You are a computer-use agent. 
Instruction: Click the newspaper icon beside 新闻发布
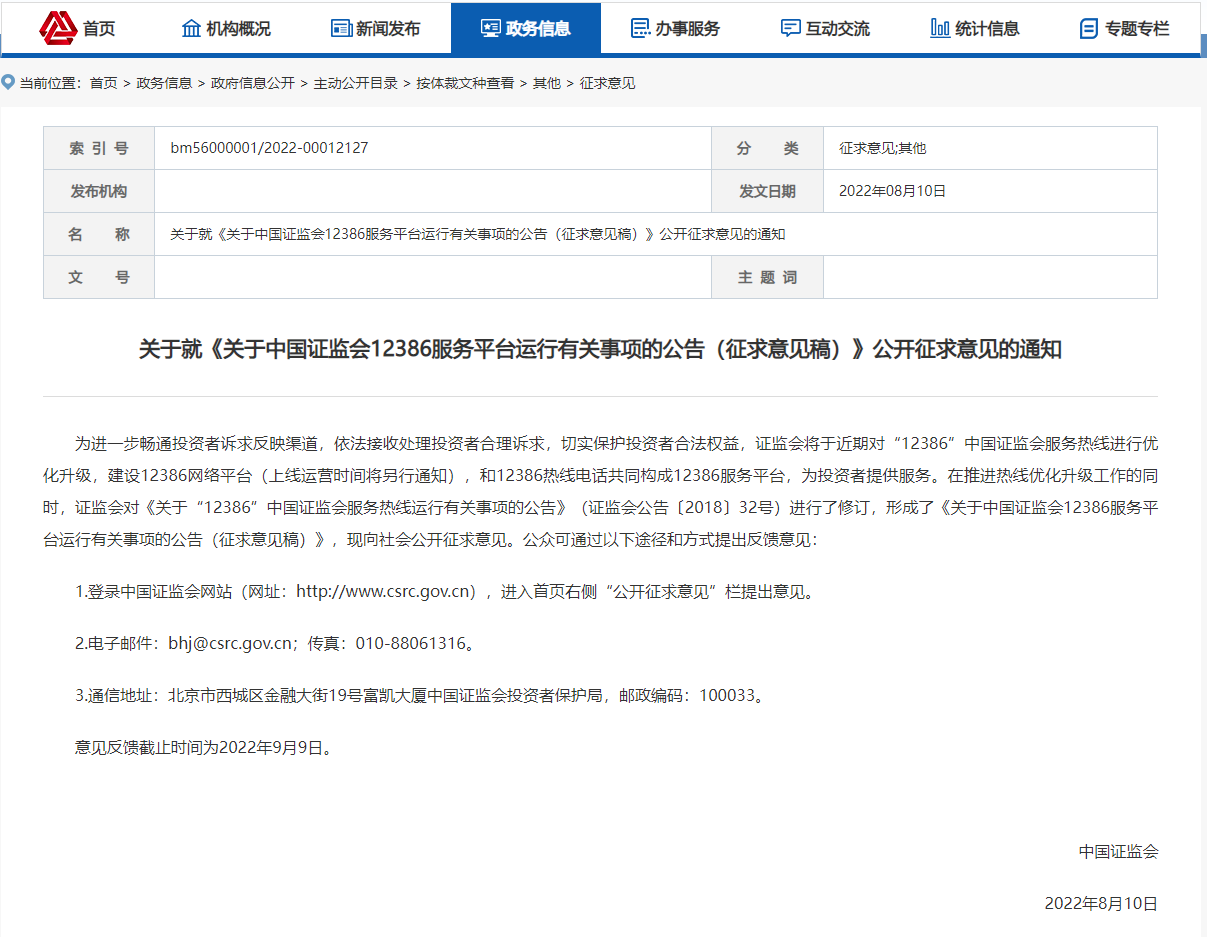pyautogui.click(x=341, y=28)
